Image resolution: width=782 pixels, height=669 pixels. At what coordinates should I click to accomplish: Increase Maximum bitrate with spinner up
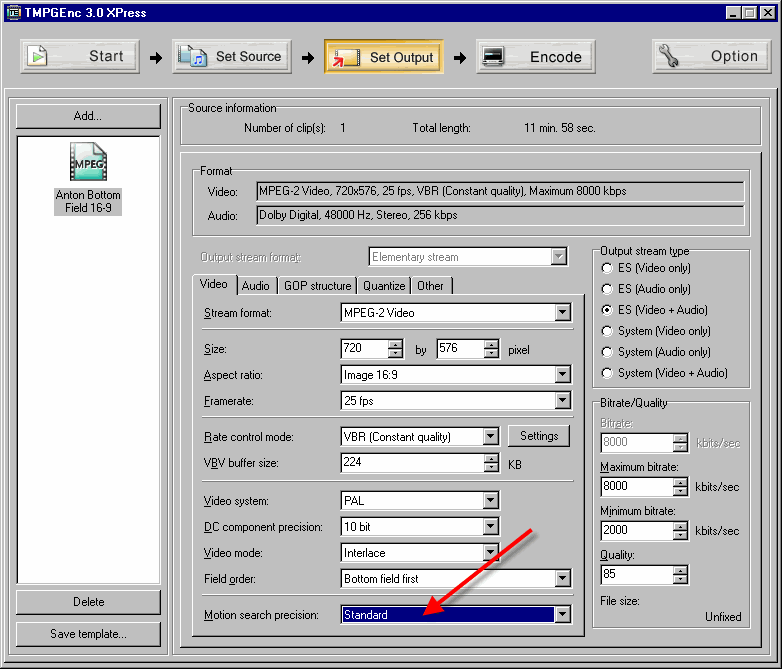click(680, 482)
